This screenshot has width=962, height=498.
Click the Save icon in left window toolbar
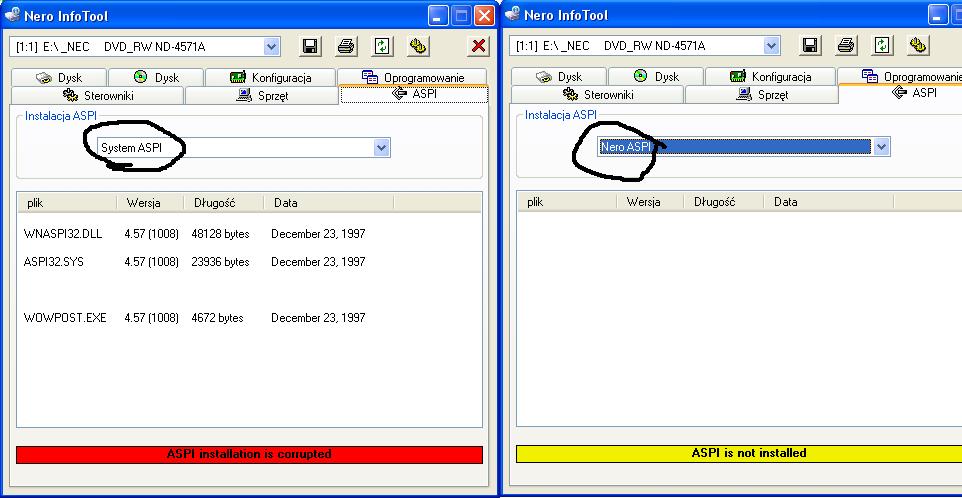pos(310,46)
